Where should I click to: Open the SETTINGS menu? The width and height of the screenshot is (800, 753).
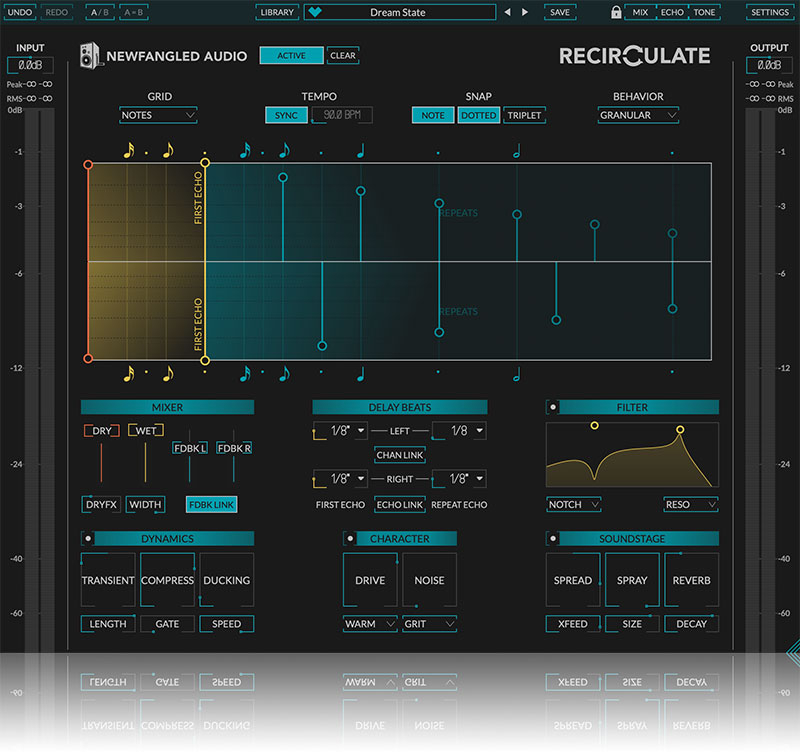click(x=769, y=13)
